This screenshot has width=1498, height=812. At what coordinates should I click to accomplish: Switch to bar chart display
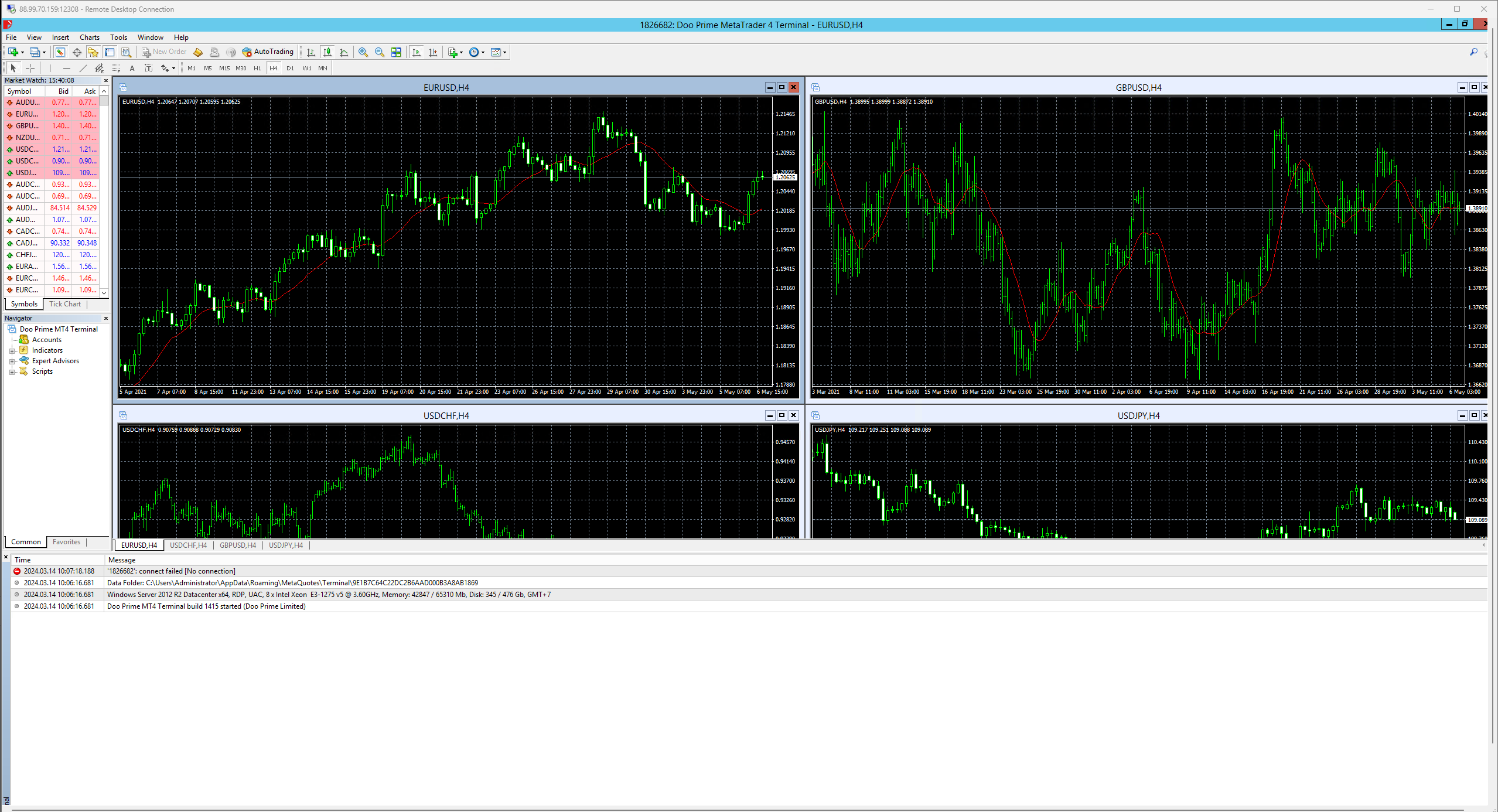311,52
